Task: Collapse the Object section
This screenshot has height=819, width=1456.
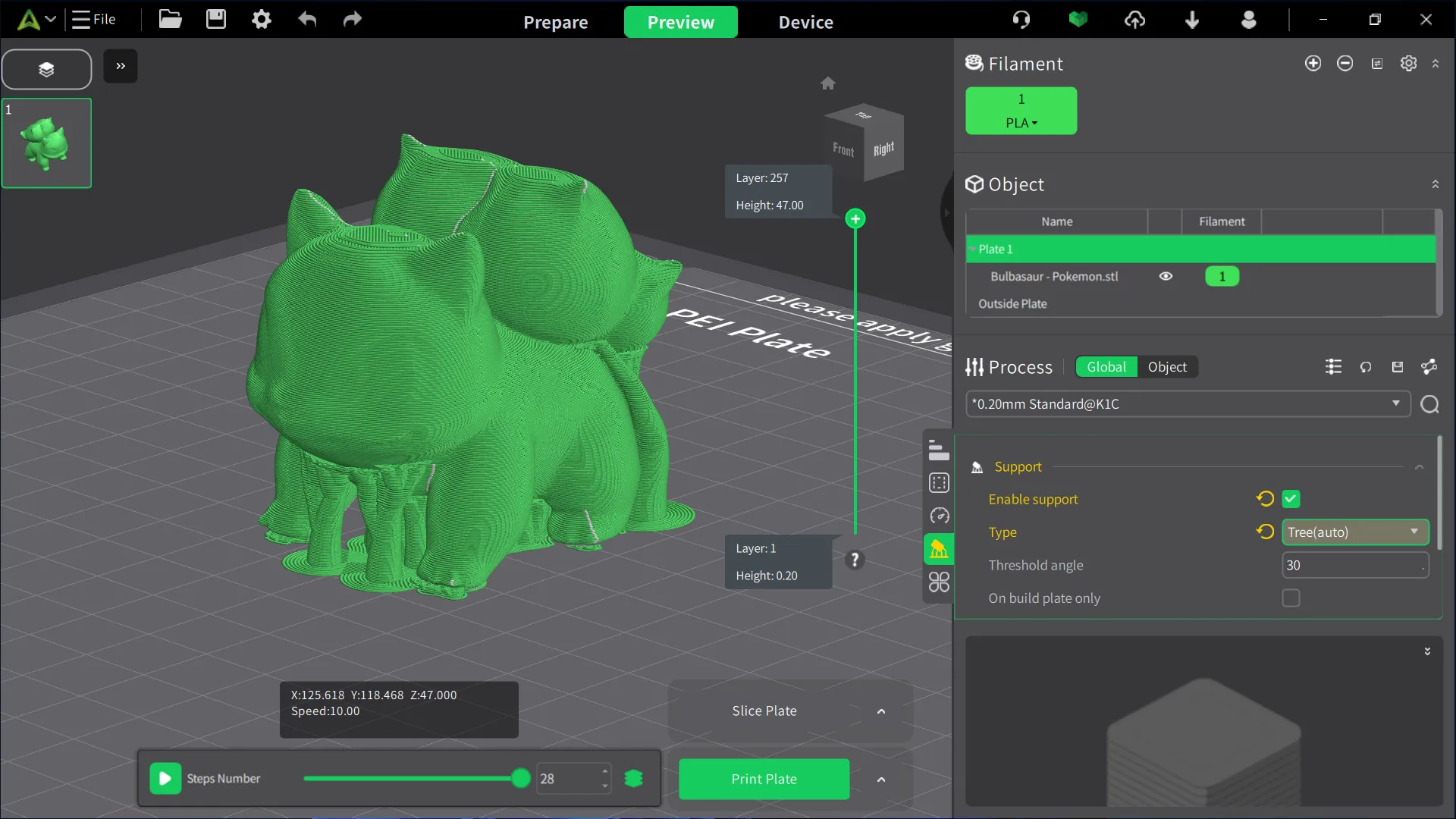Action: [1436, 184]
